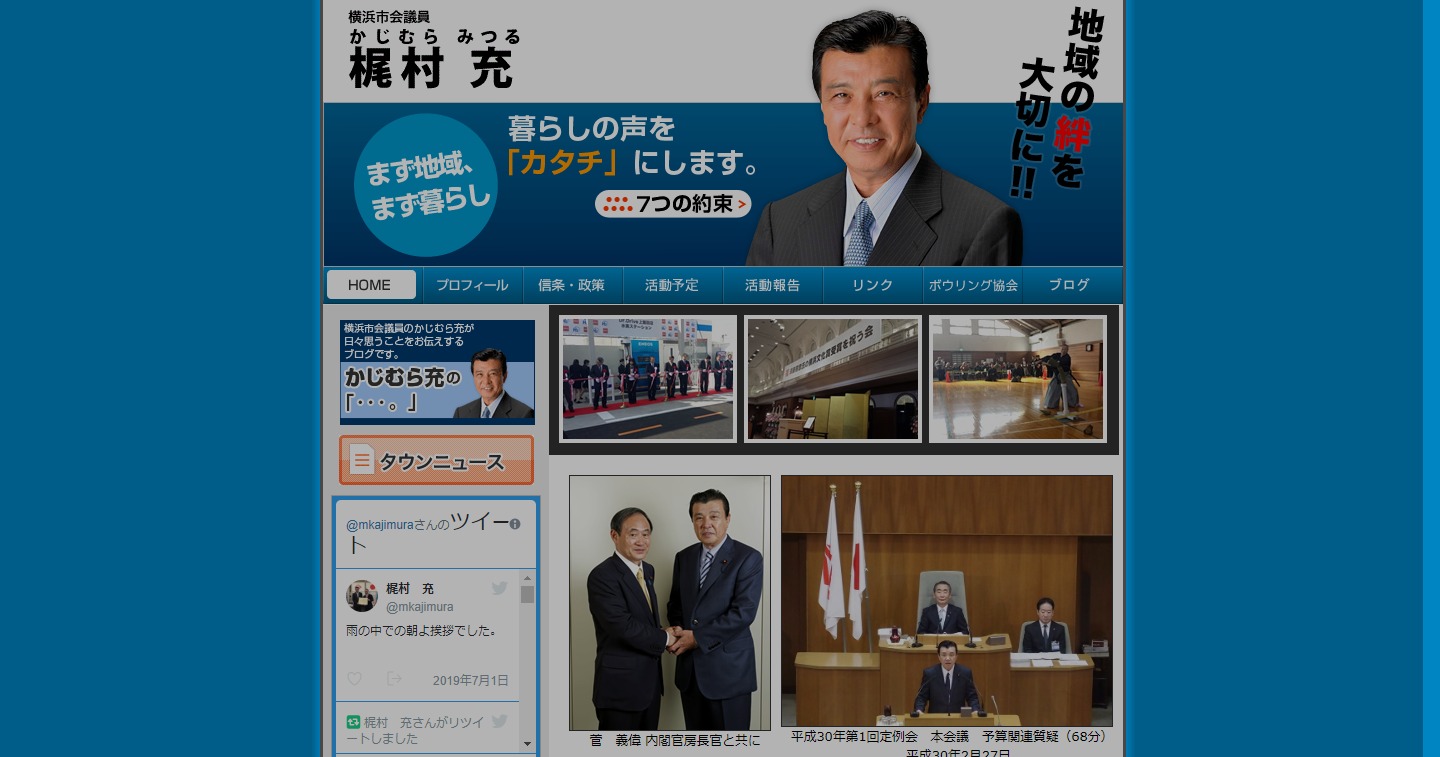The height and width of the screenshot is (757, 1440).
Task: Like the rainy morning greeting tweet
Action: click(x=354, y=679)
